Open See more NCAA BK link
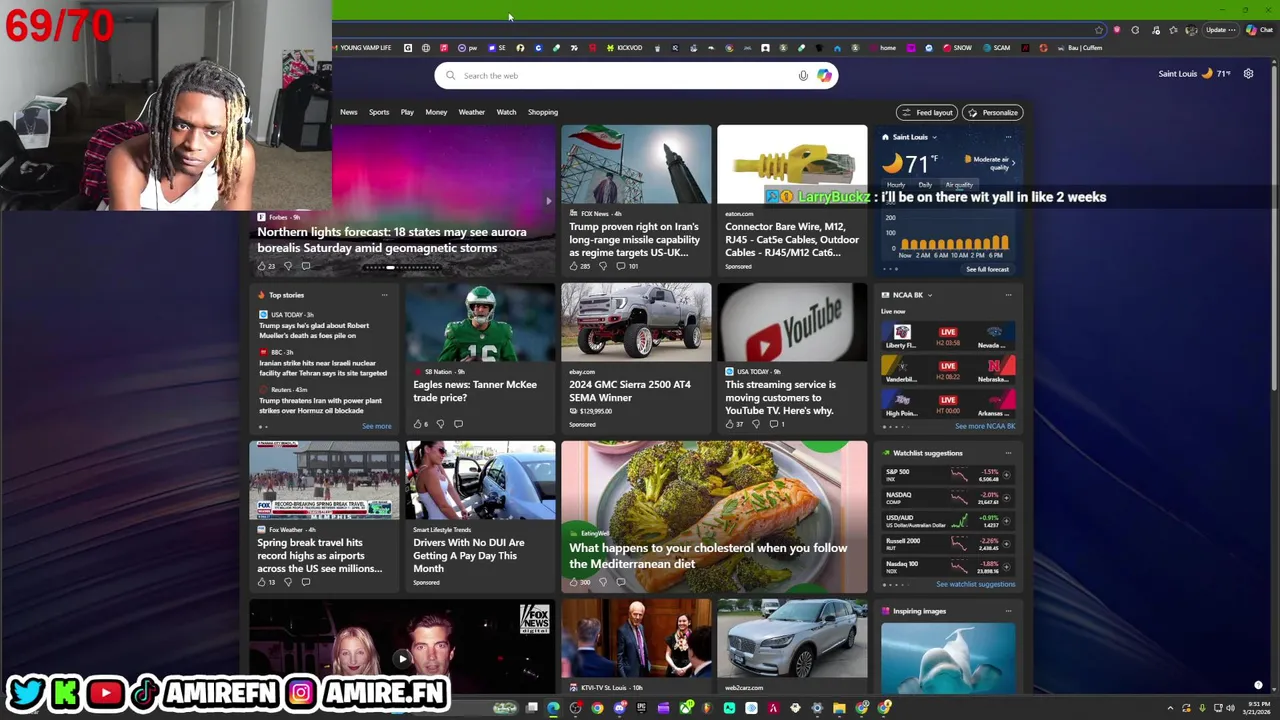The width and height of the screenshot is (1280, 720). 984,426
